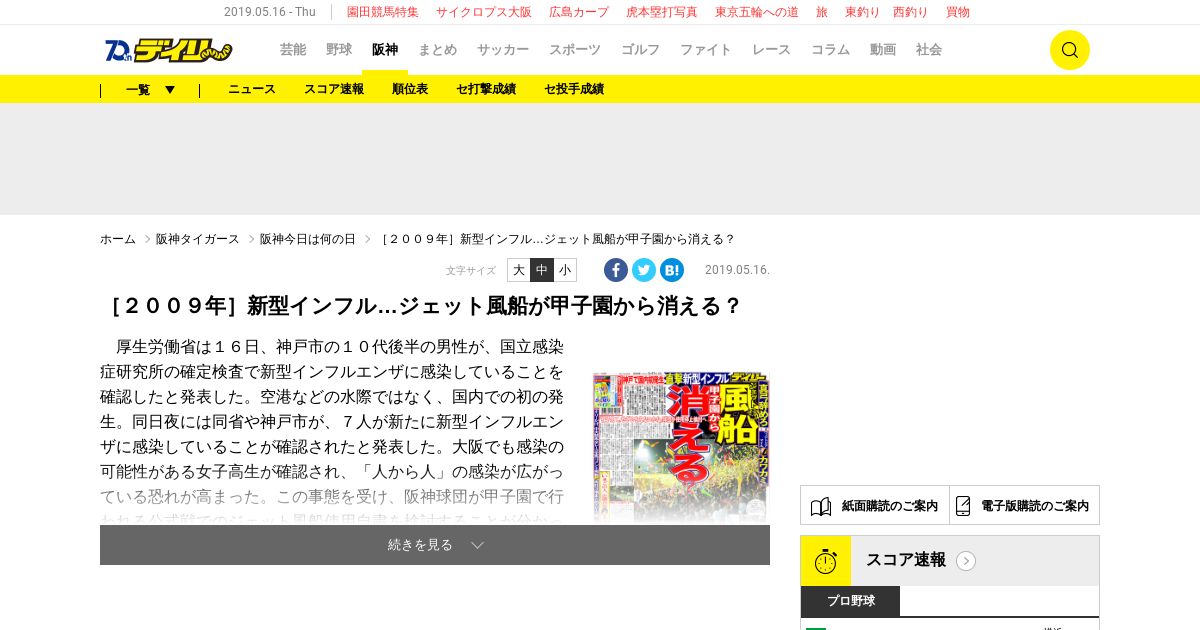Open サイクロプス大阪 top link
The height and width of the screenshot is (630, 1200).
coord(484,12)
